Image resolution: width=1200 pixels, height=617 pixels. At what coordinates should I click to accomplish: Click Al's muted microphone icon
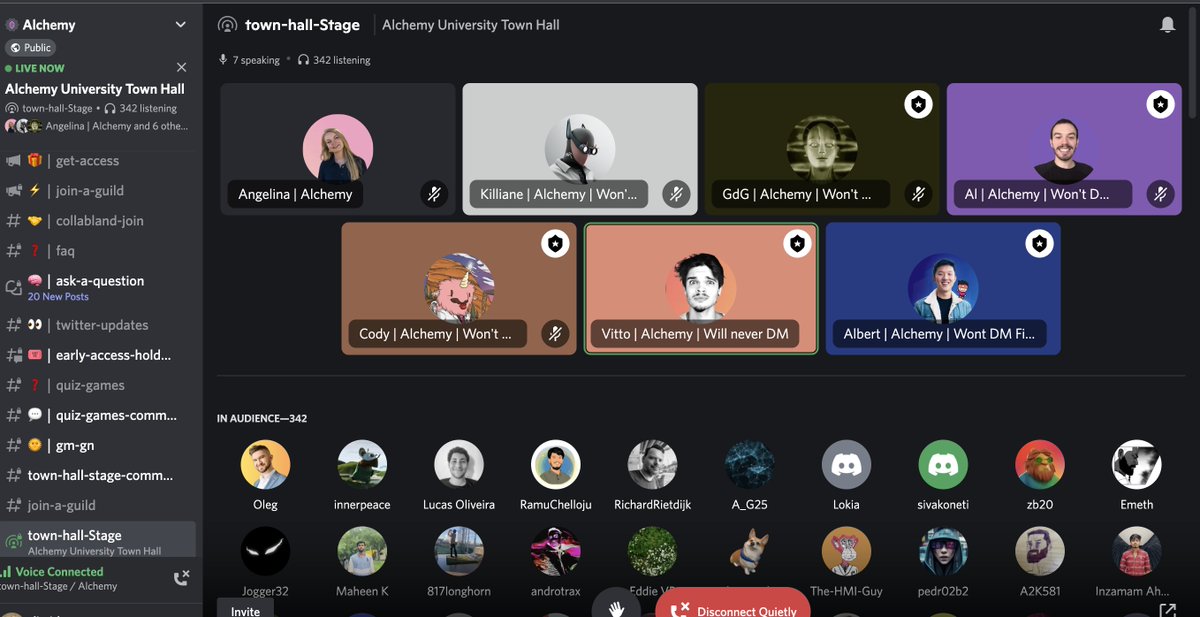click(x=1160, y=194)
